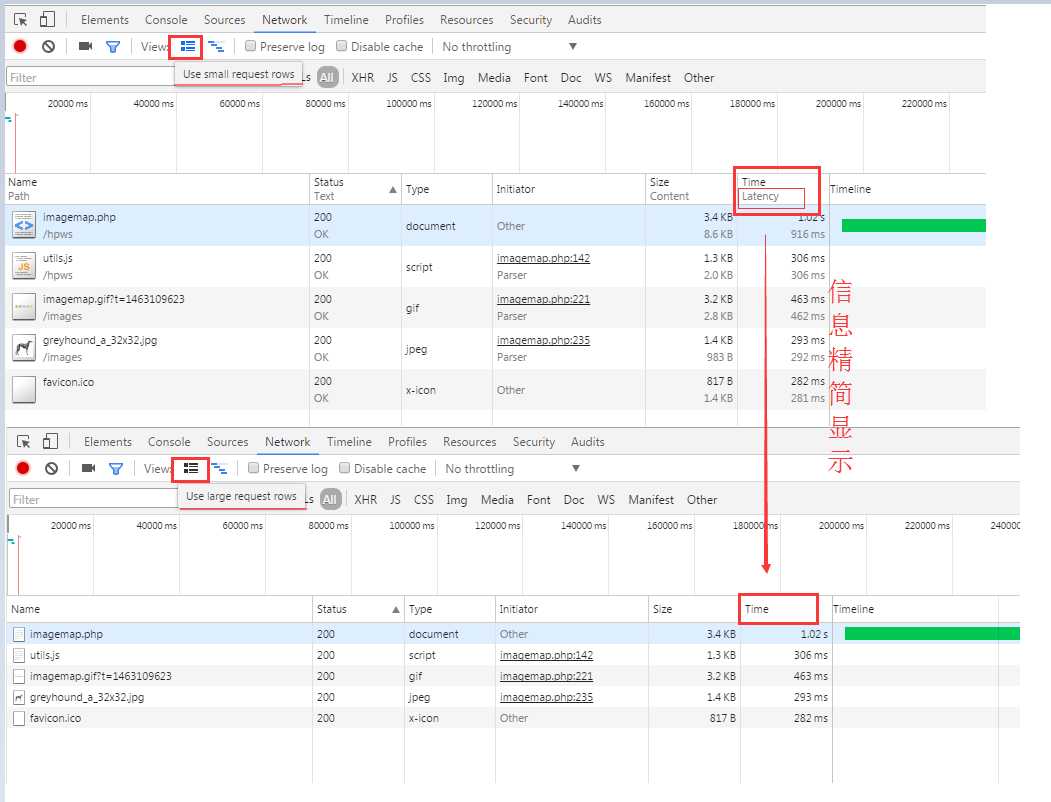The image size is (1051, 802).
Task: Click greyhound_a_32x32.jpg small icon in lower list
Action: 19,697
